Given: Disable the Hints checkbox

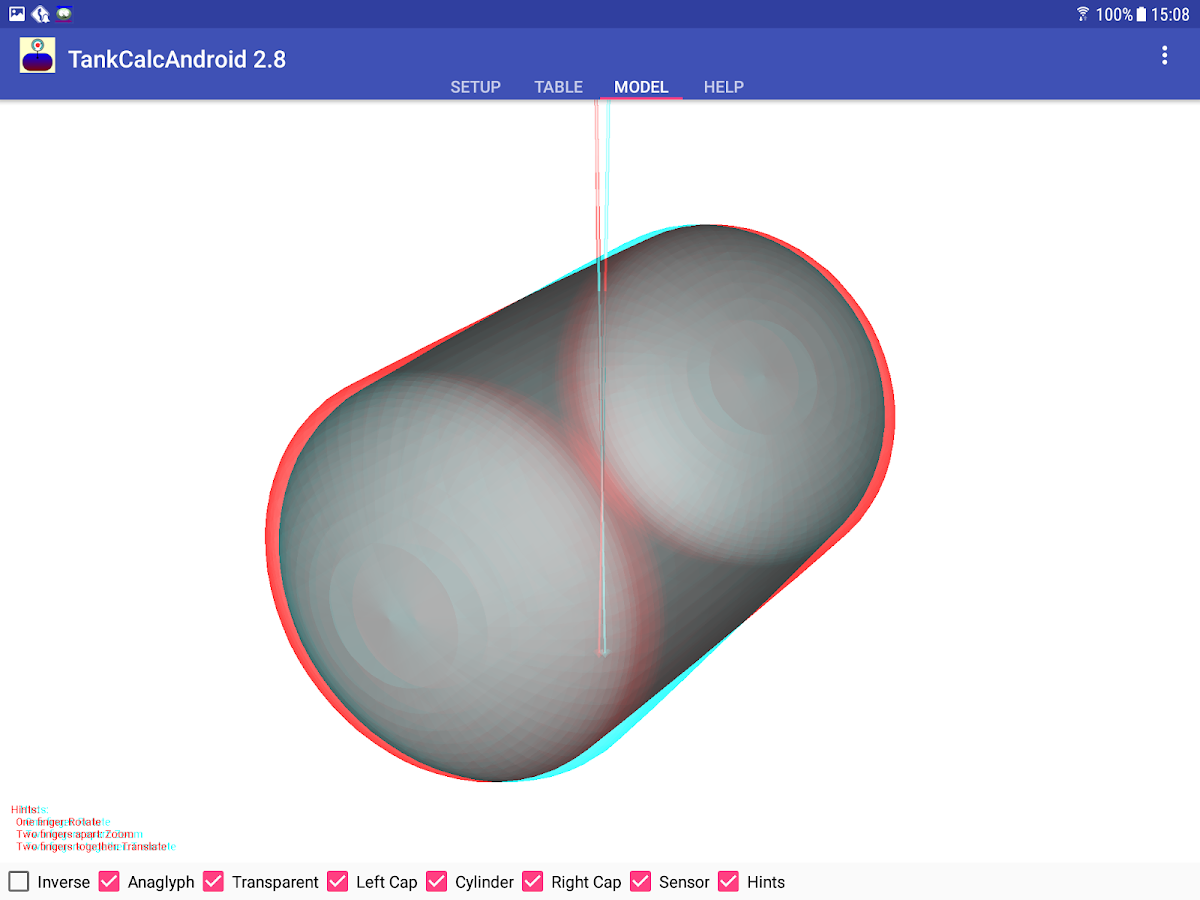Looking at the screenshot, I should click(728, 881).
